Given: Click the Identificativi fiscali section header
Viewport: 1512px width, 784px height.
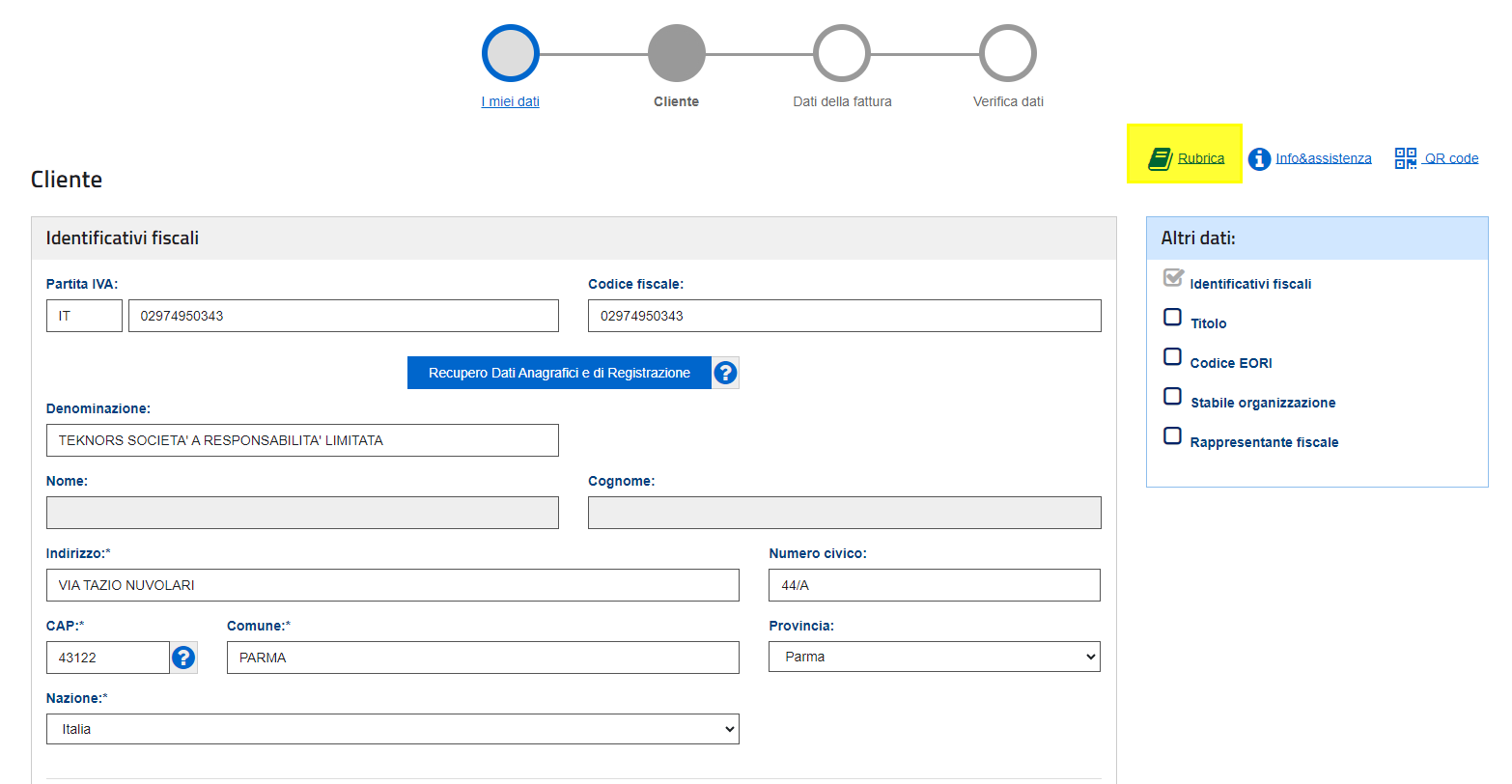Looking at the screenshot, I should [574, 238].
